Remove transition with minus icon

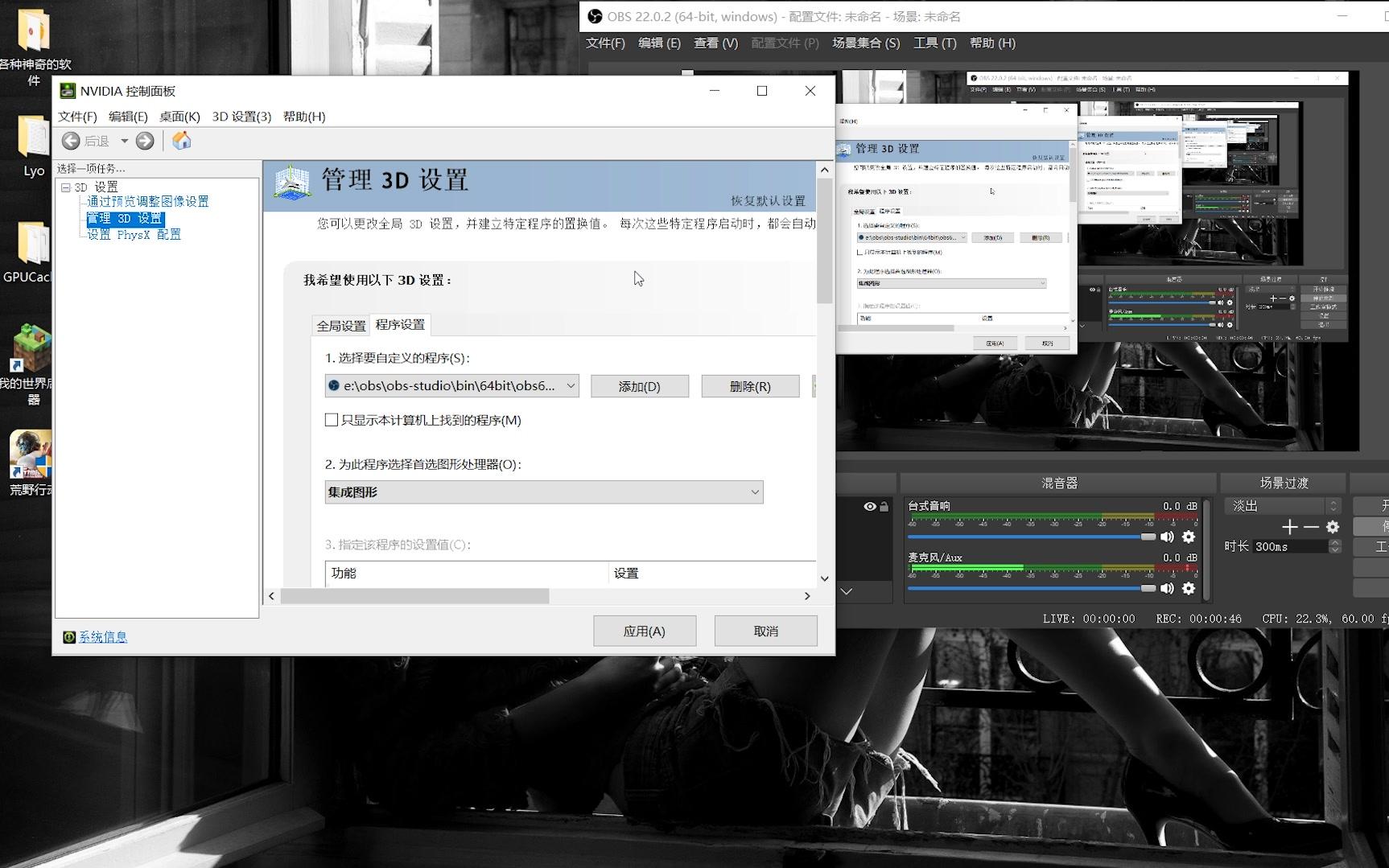click(x=1312, y=527)
